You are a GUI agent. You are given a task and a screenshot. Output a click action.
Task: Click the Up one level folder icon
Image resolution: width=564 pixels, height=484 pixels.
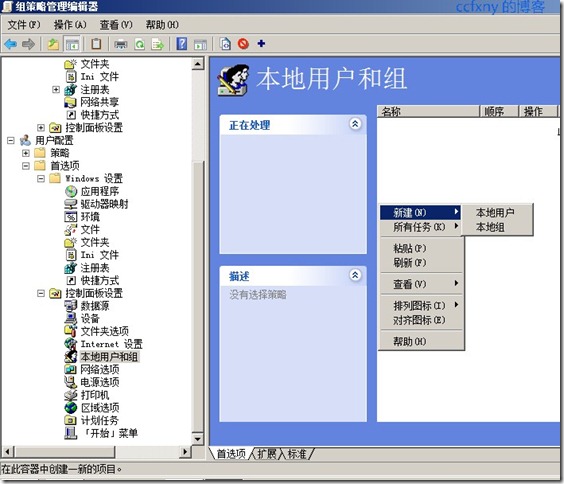(53, 44)
